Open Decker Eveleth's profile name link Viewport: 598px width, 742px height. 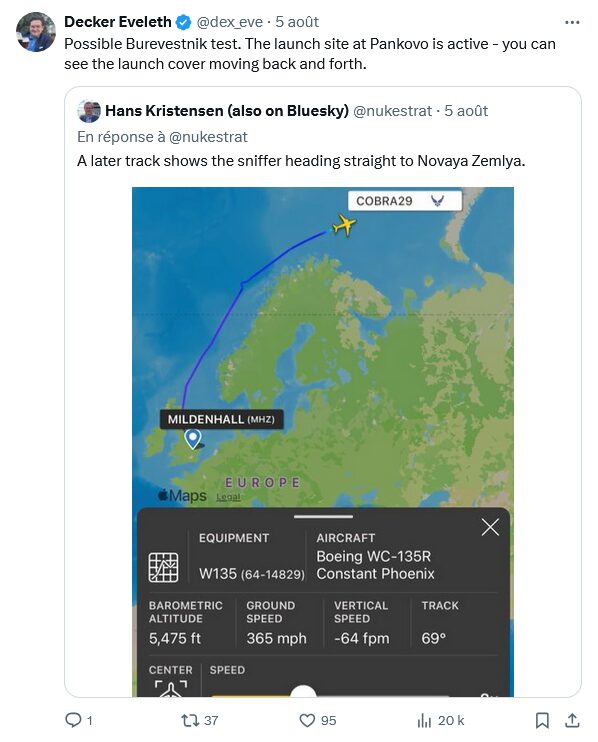pyautogui.click(x=118, y=22)
